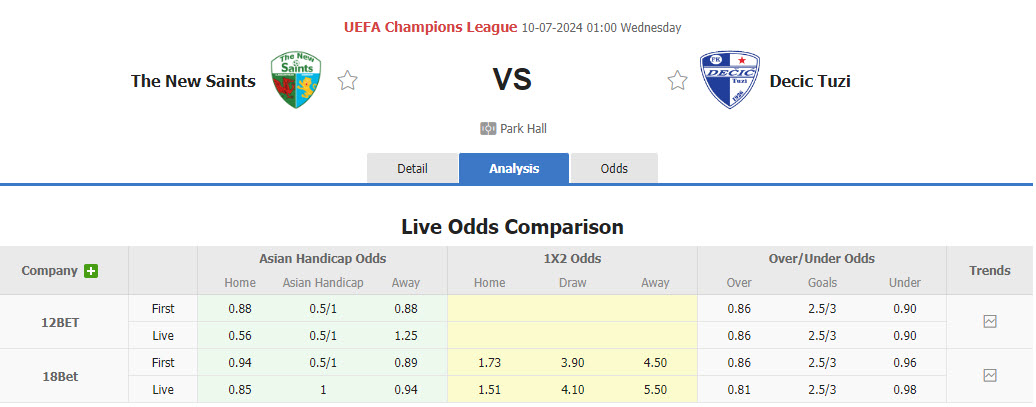Click the Decic Tuzi club crest

tap(729, 80)
